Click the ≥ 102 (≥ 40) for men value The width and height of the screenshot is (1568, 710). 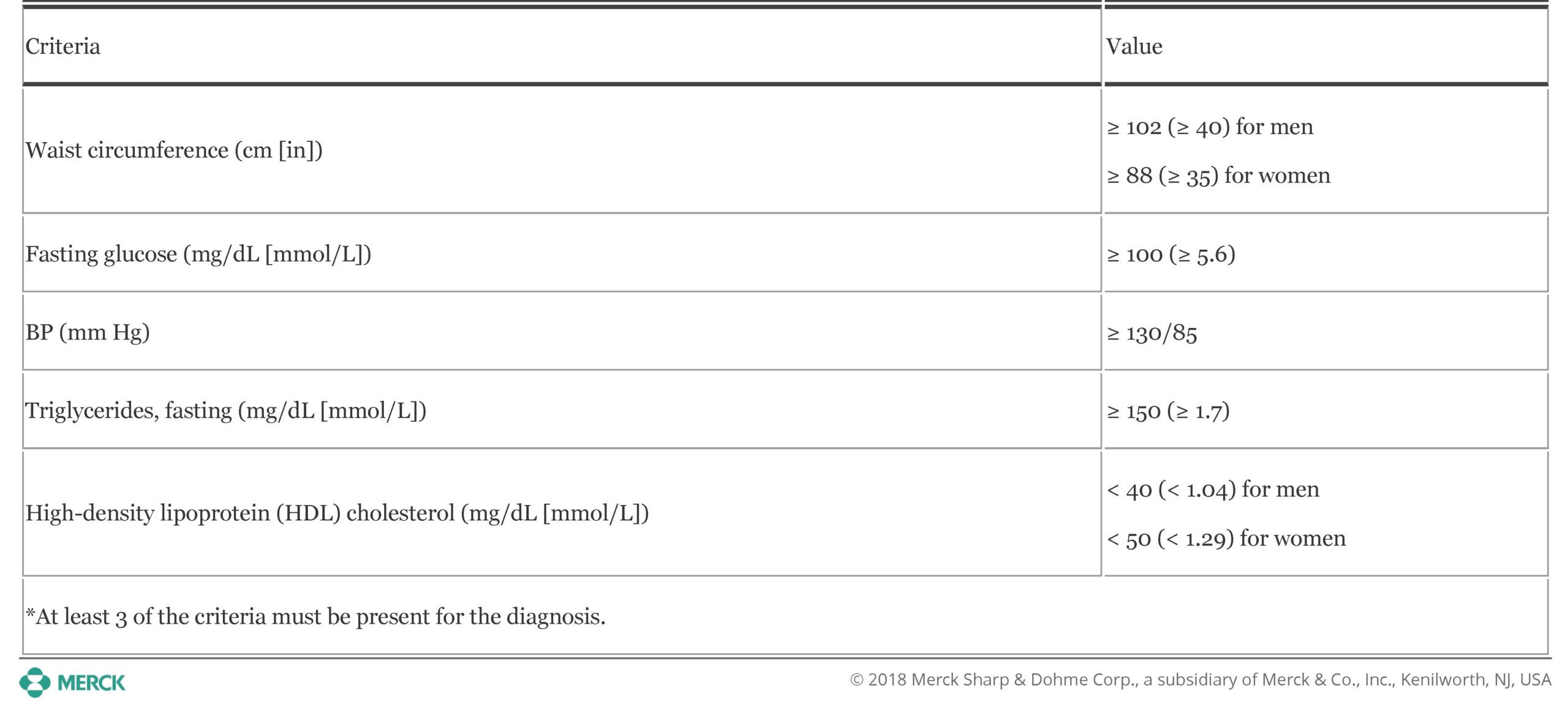1210,127
